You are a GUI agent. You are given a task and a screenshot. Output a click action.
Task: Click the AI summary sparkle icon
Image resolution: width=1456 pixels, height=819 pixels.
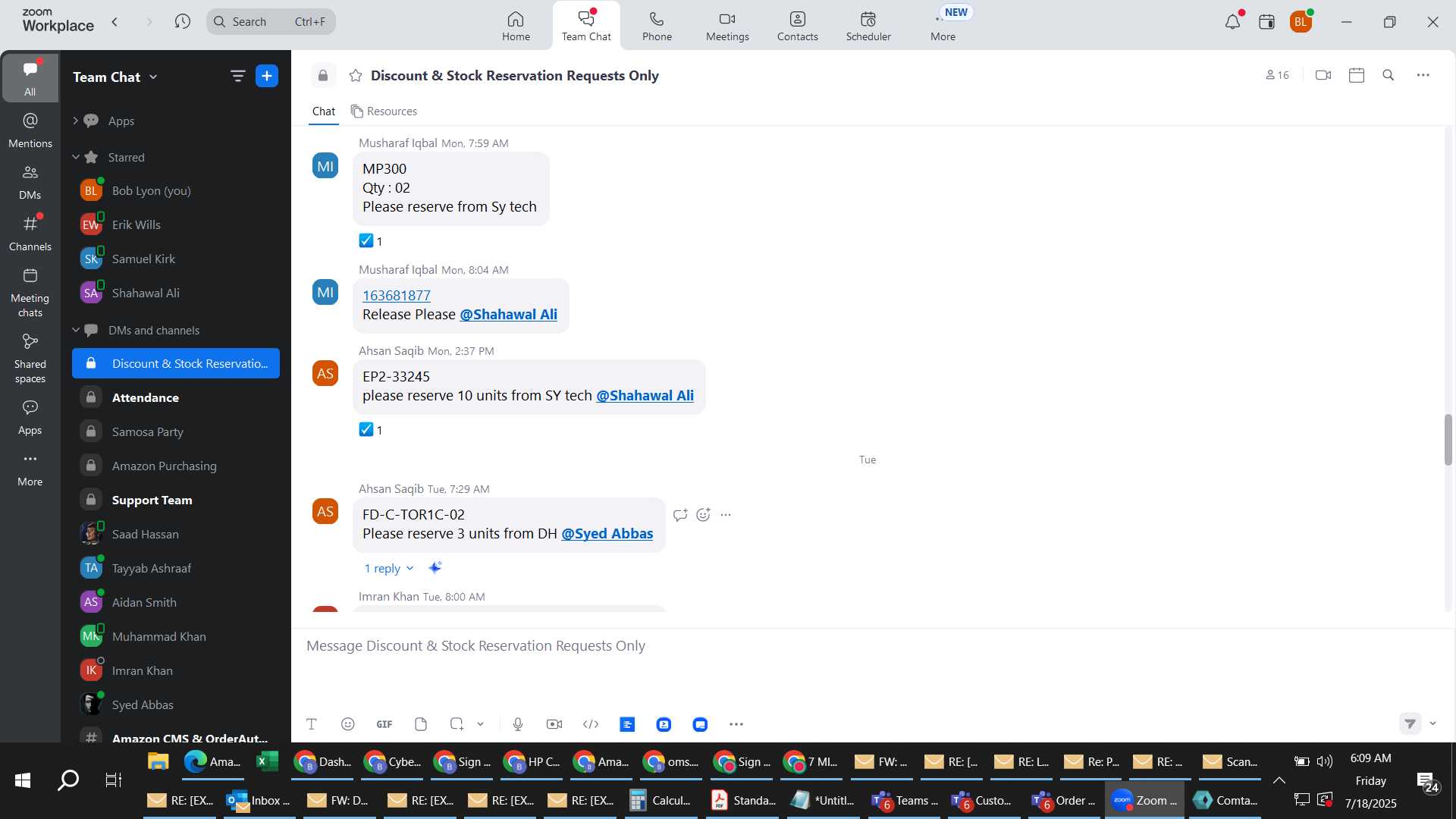tap(435, 567)
